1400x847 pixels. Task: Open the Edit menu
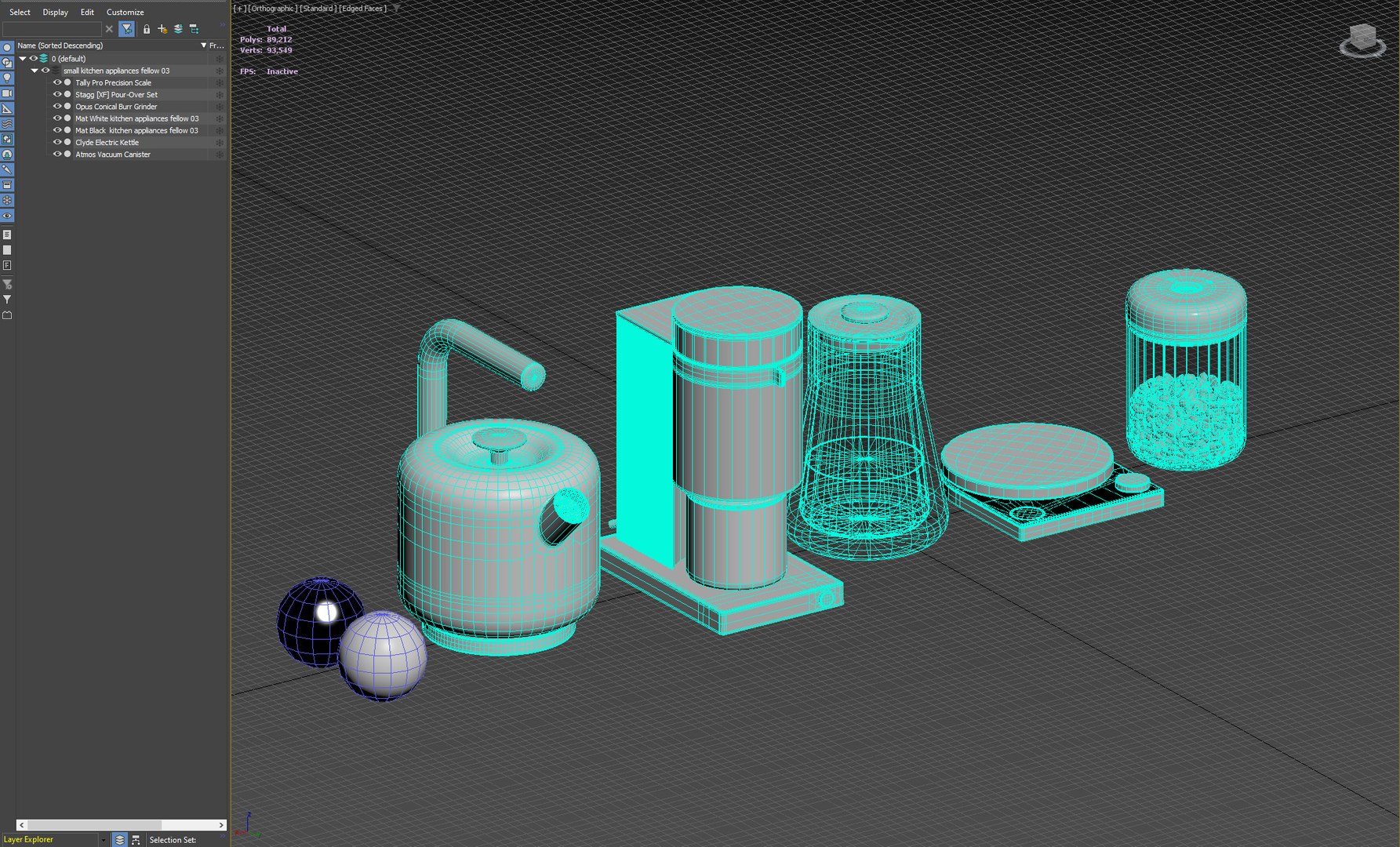click(x=87, y=12)
